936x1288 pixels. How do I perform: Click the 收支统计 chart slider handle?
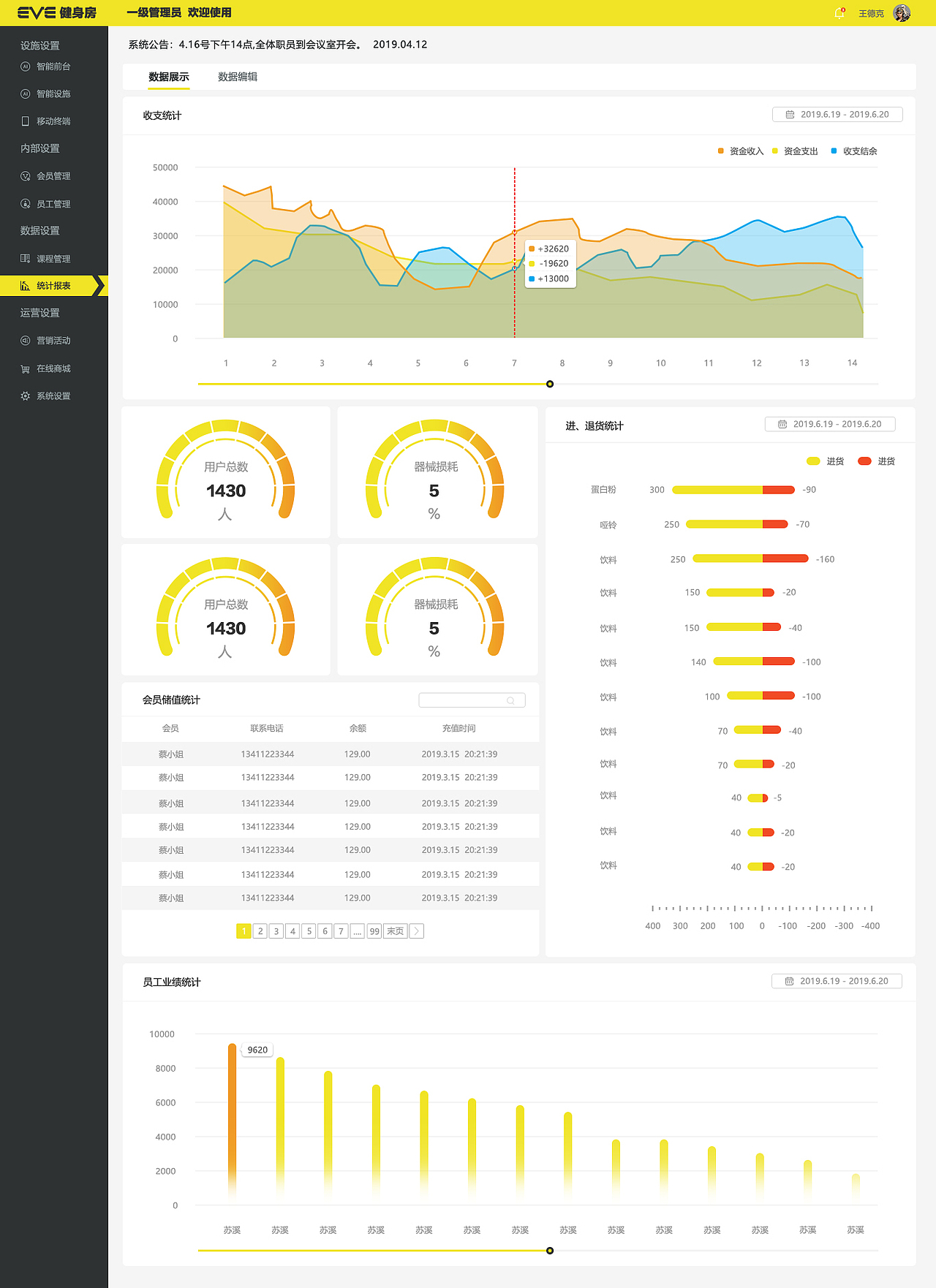(550, 384)
